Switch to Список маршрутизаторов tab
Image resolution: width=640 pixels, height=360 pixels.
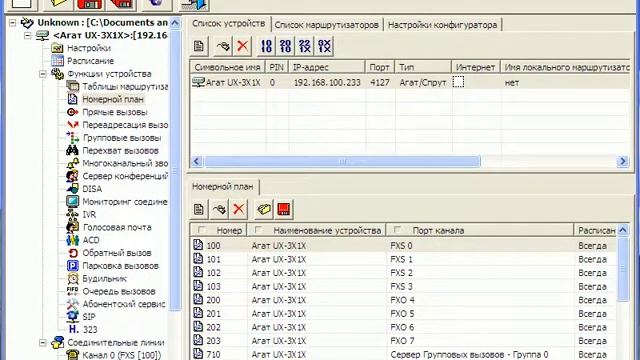coord(327,25)
